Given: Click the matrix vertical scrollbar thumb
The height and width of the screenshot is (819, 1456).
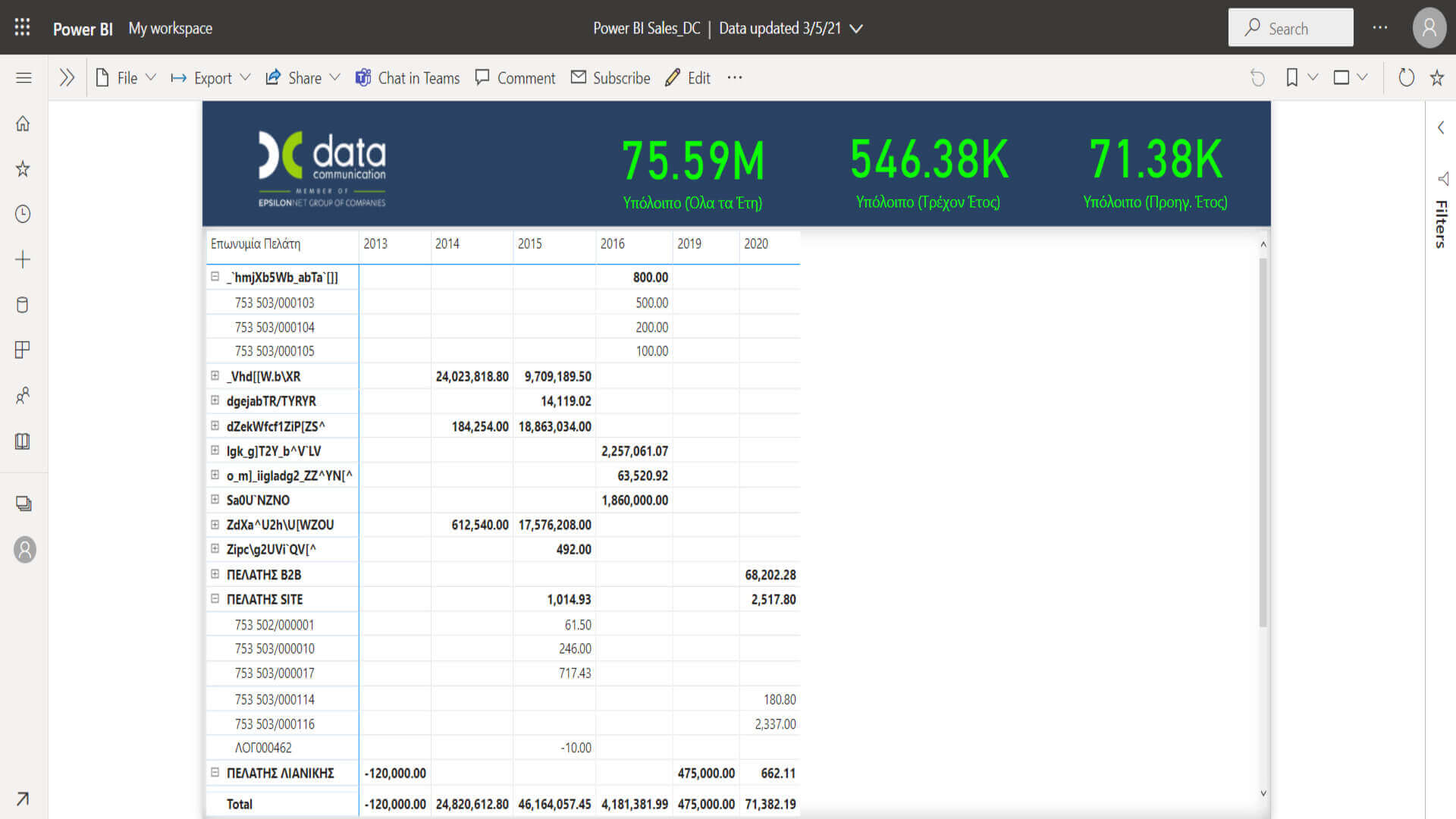Looking at the screenshot, I should [x=1263, y=442].
